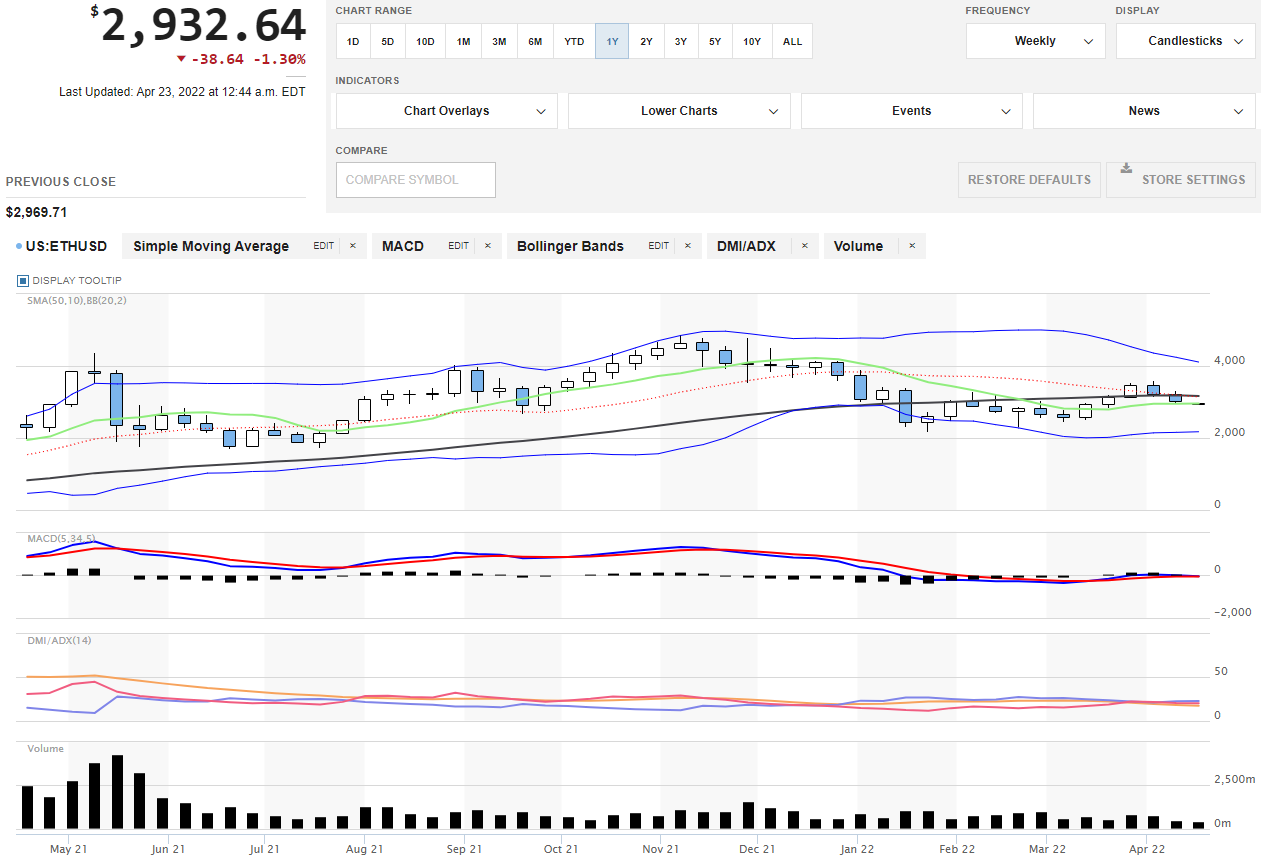Click the Apr 22 axis label
This screenshot has width=1261, height=861.
point(1146,849)
